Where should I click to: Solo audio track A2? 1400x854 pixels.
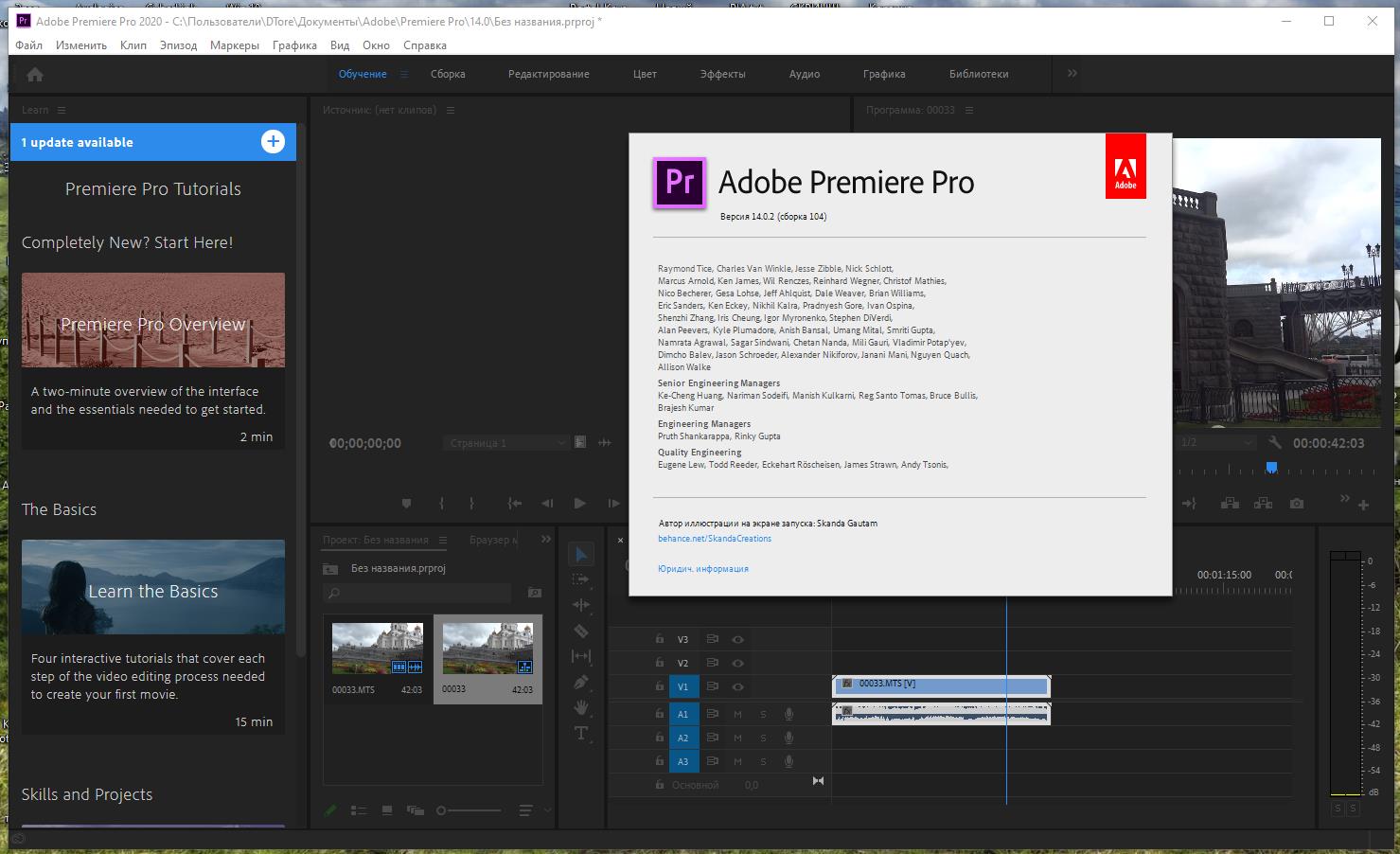coord(763,738)
